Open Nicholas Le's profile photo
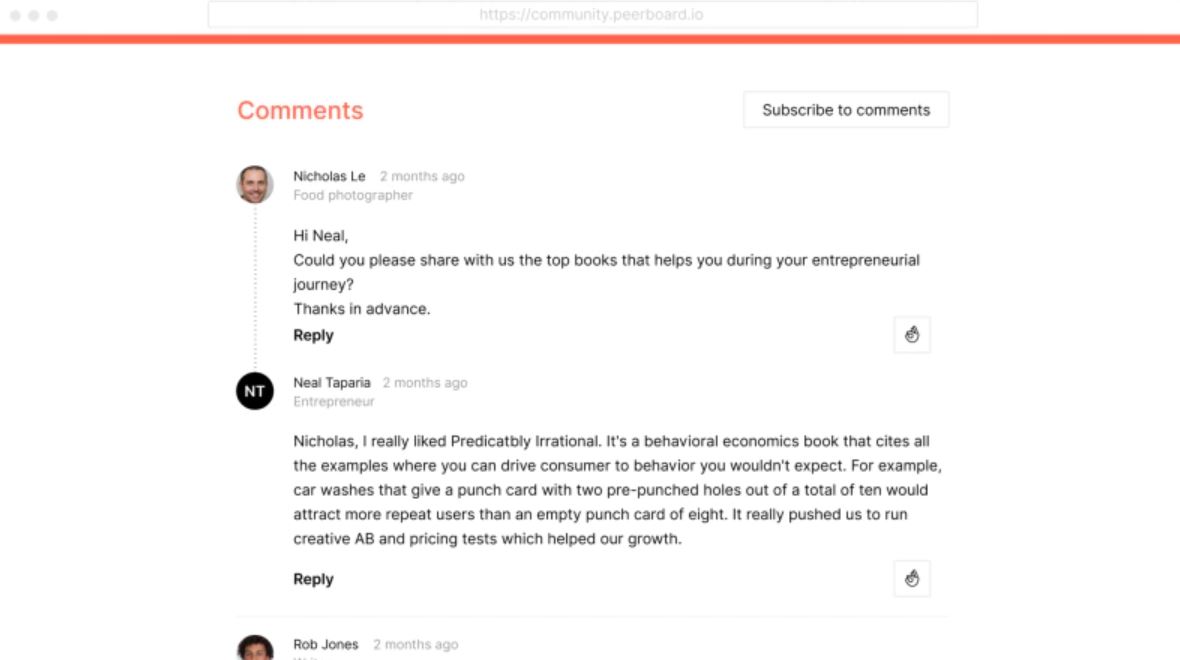 point(254,185)
